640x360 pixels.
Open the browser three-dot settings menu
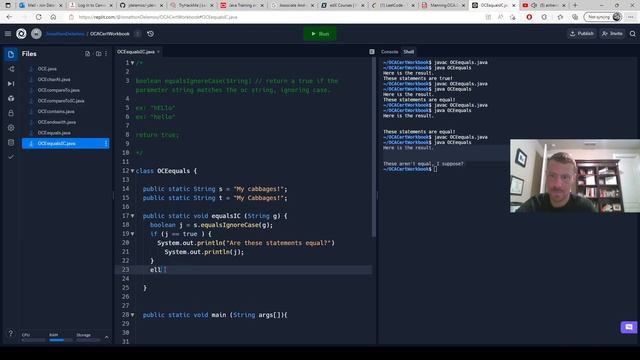point(631,17)
